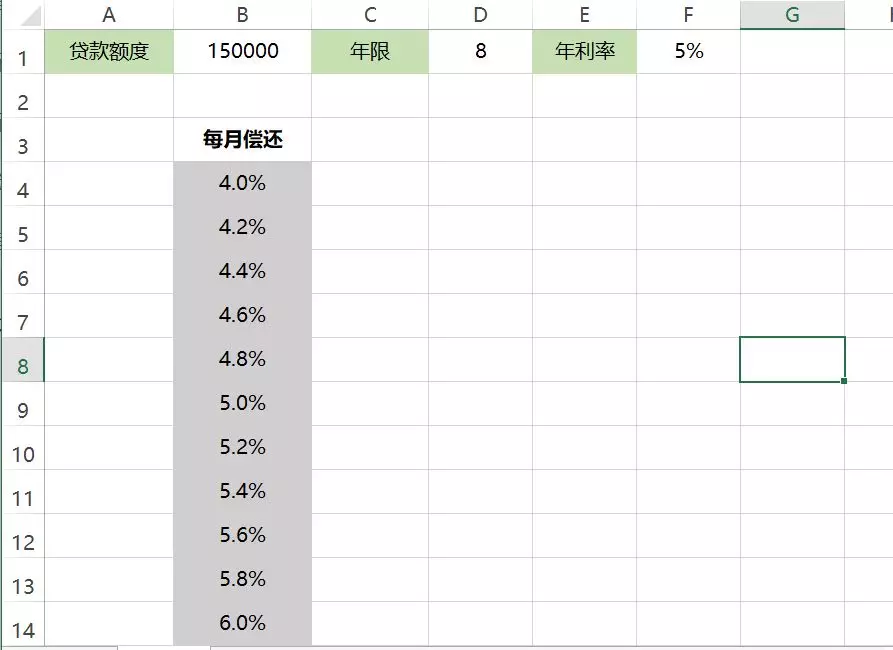Select column E header
Screen dimensions: 893x650
coord(584,14)
